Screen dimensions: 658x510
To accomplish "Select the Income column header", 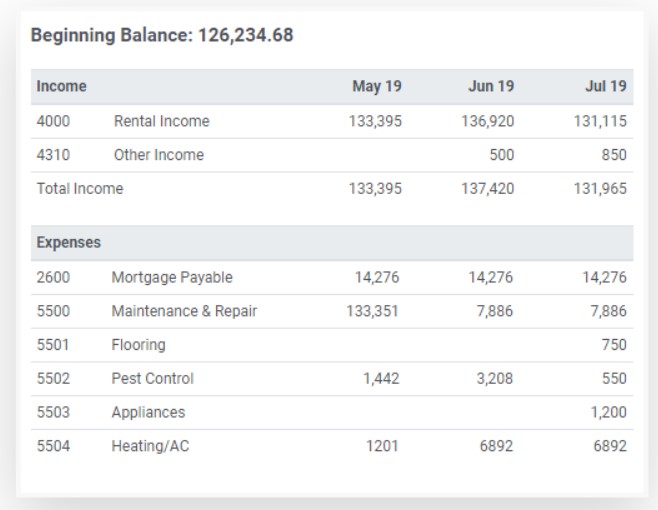I will point(62,86).
